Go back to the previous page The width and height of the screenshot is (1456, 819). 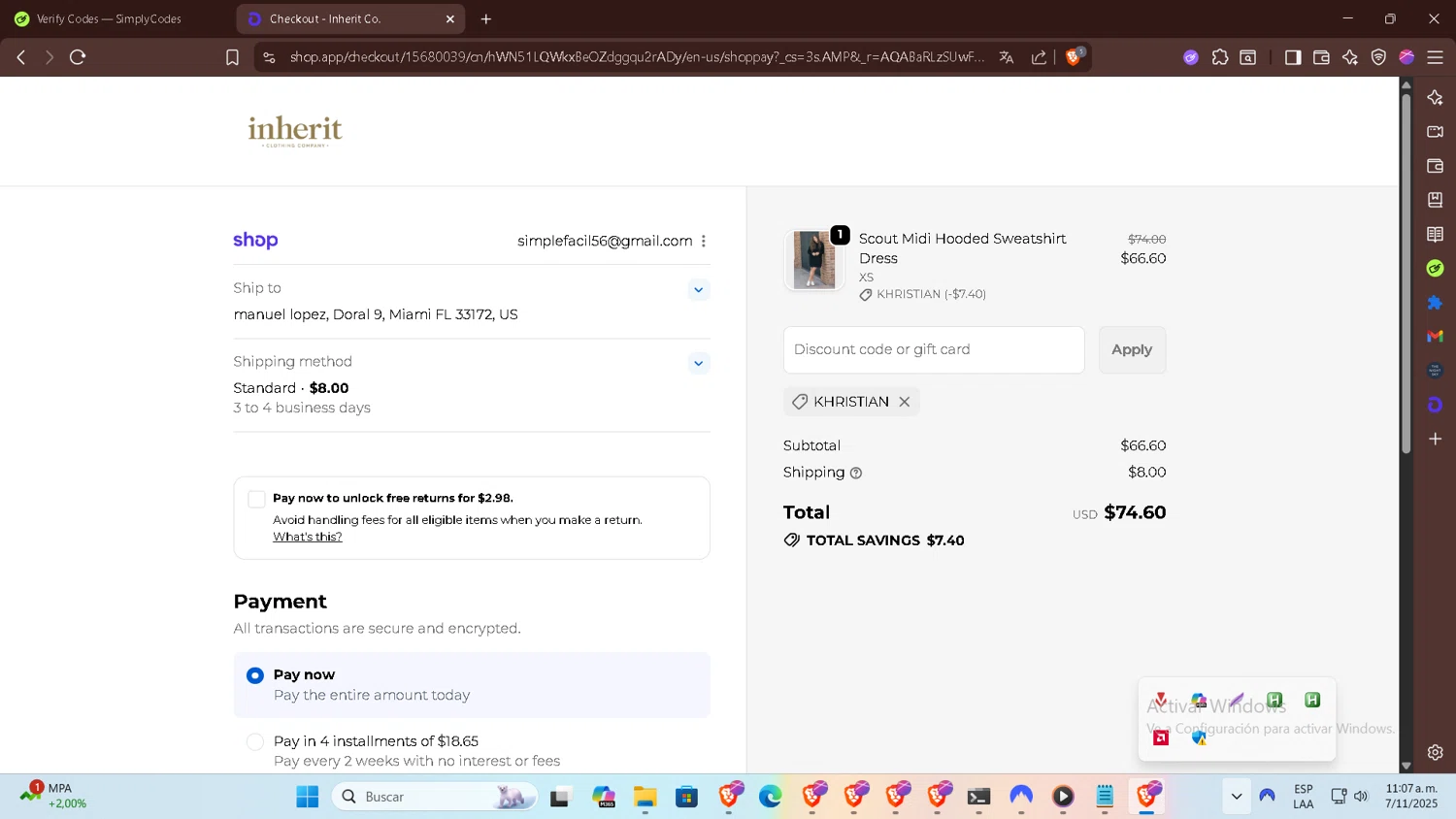pyautogui.click(x=21, y=57)
